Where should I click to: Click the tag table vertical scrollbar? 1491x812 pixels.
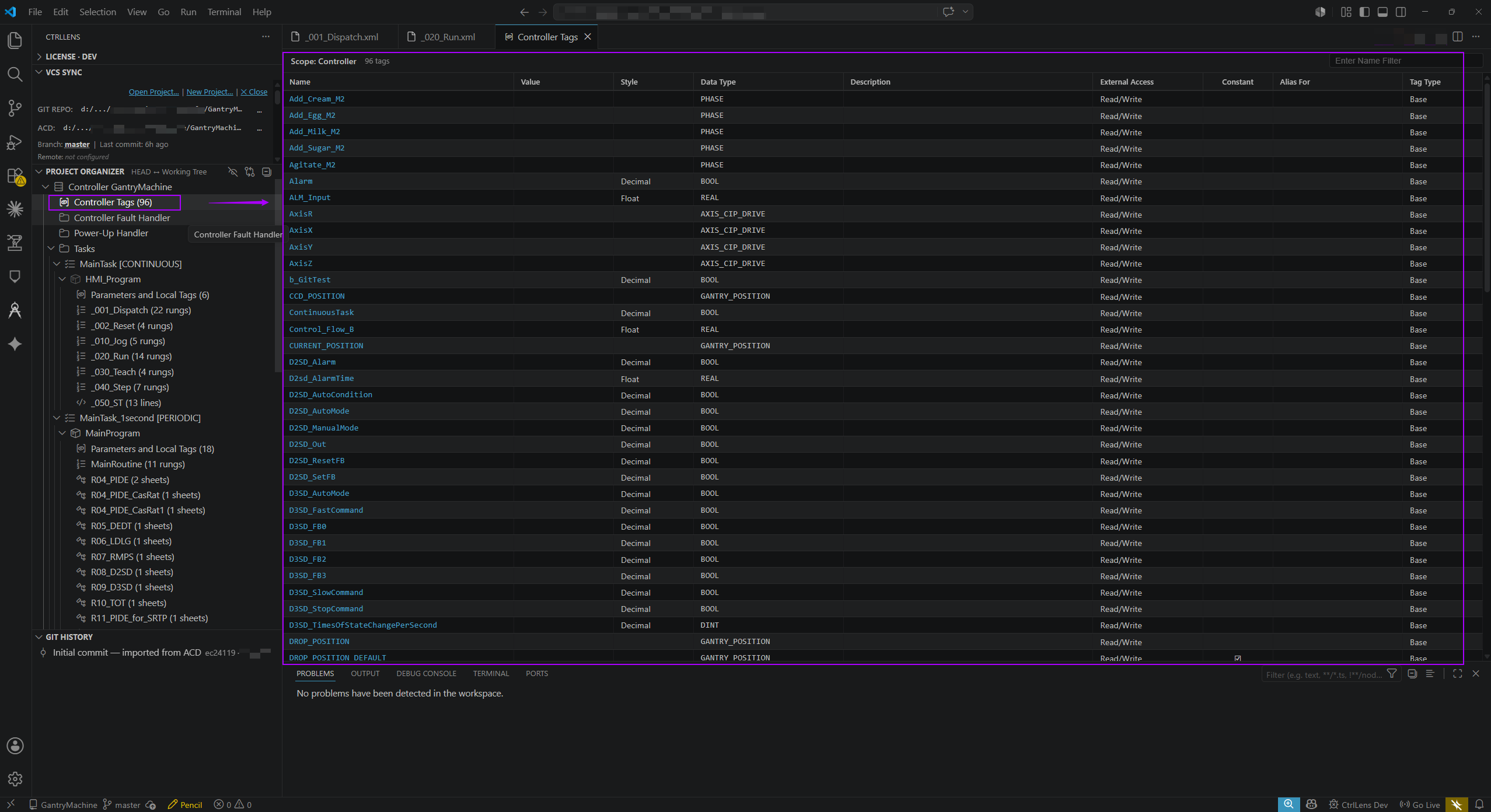pos(1487,187)
